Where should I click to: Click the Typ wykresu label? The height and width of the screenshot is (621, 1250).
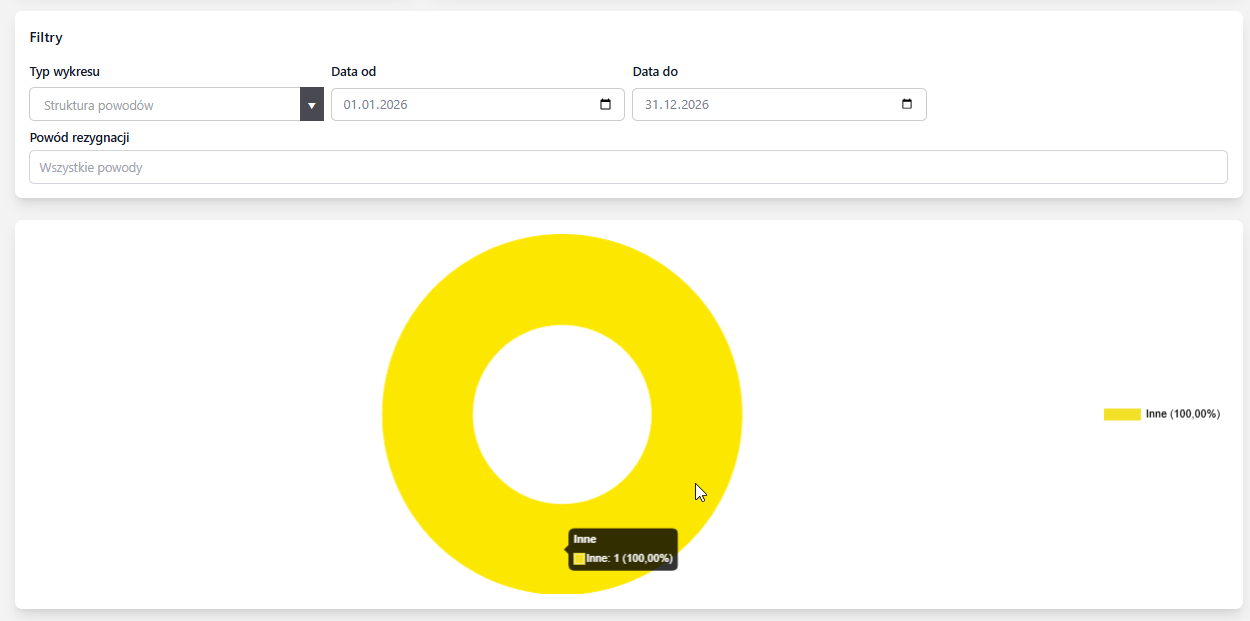(65, 72)
